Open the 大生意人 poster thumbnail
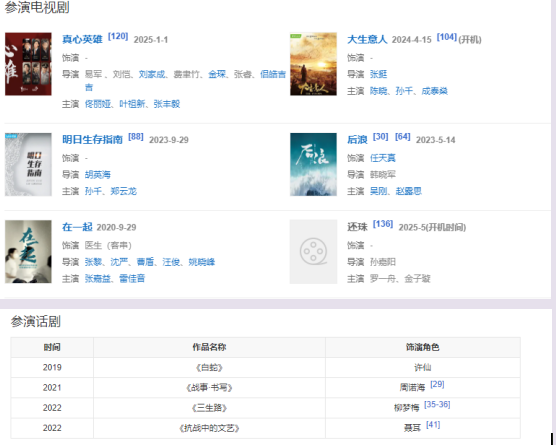 (x=313, y=64)
